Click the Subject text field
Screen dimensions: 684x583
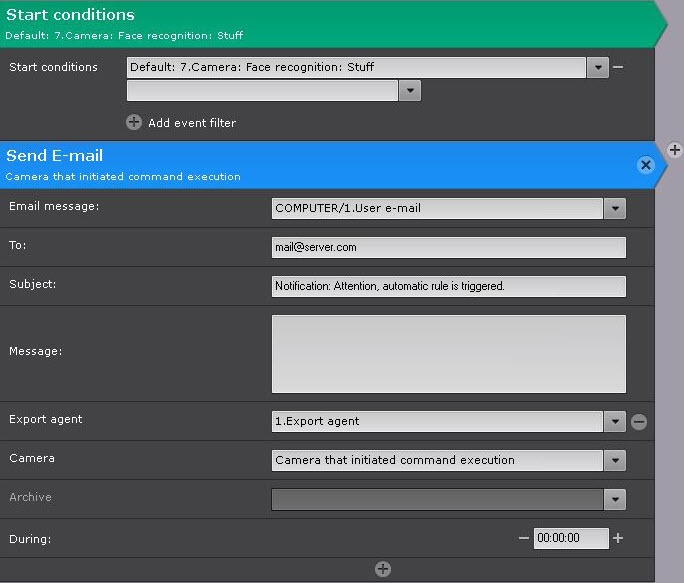click(448, 286)
